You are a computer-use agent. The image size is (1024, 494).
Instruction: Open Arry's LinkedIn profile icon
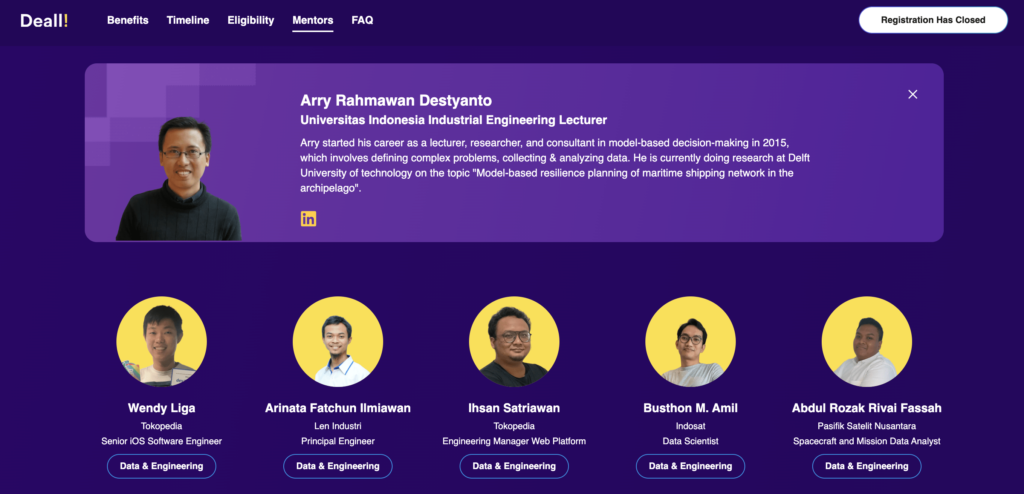[x=308, y=219]
